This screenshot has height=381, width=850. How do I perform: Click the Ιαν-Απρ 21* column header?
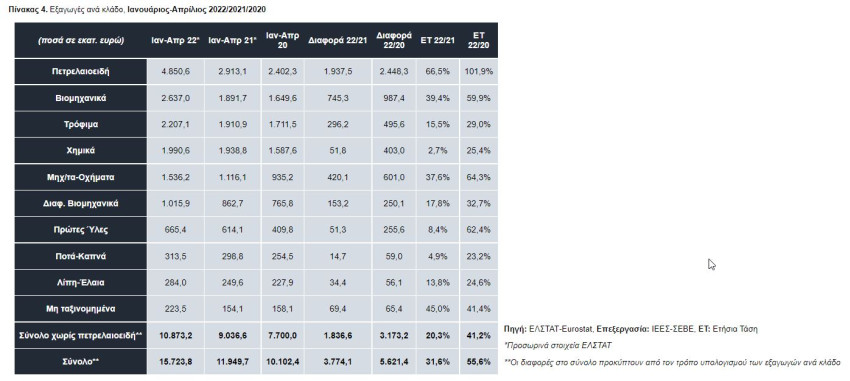pyautogui.click(x=232, y=41)
